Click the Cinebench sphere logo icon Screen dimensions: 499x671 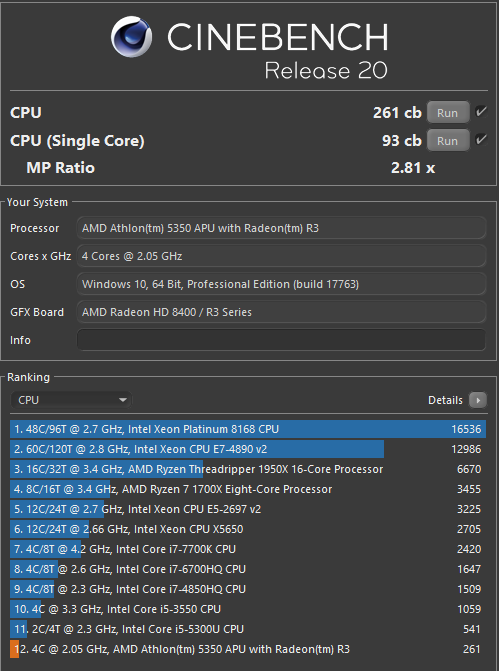[131, 37]
